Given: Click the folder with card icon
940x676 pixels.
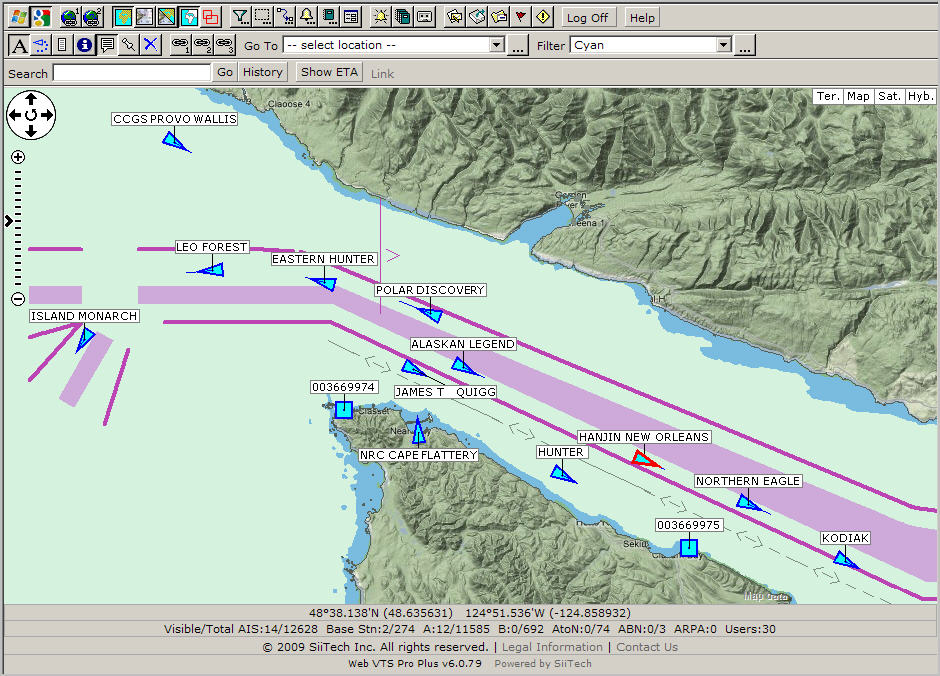Looking at the screenshot, I should click(499, 17).
